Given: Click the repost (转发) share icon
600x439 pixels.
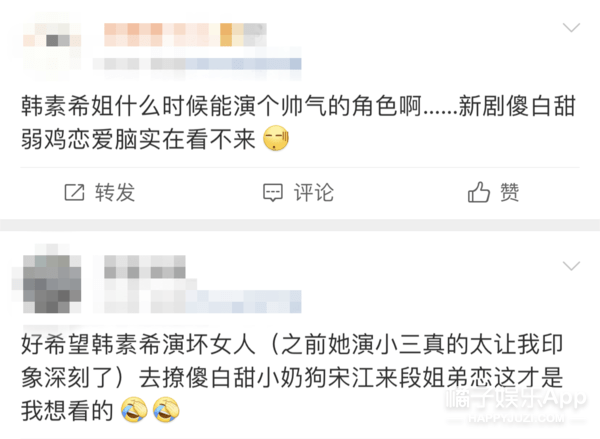Looking at the screenshot, I should 74,192.
